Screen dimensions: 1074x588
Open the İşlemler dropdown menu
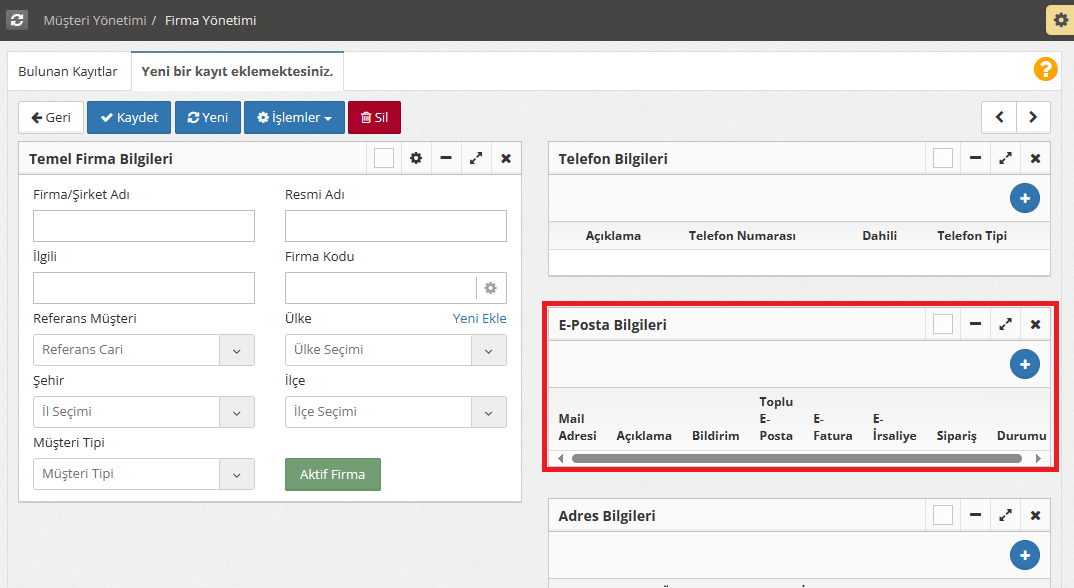coord(294,118)
